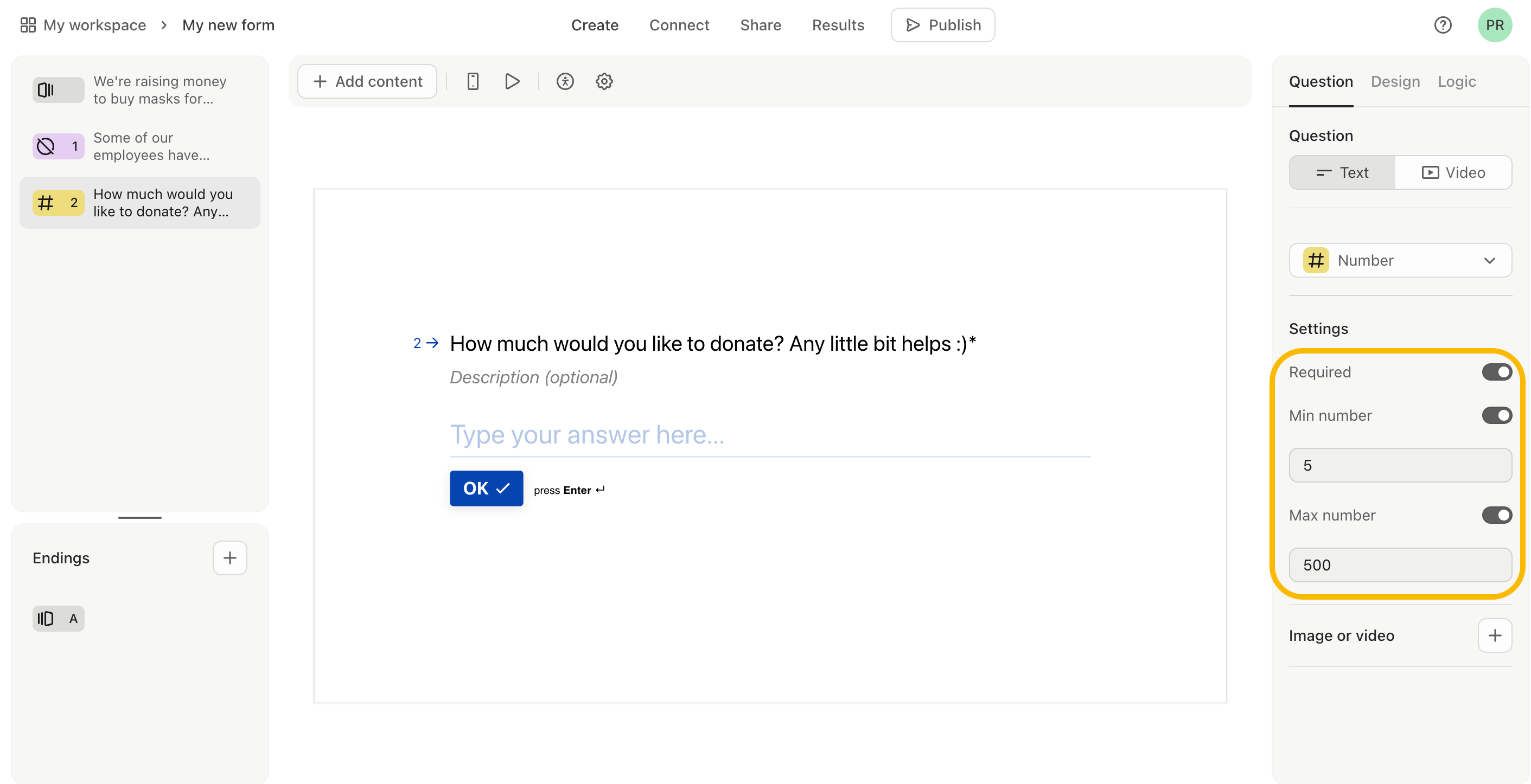Switch to the Question tab
The image size is (1531, 784).
tap(1321, 81)
